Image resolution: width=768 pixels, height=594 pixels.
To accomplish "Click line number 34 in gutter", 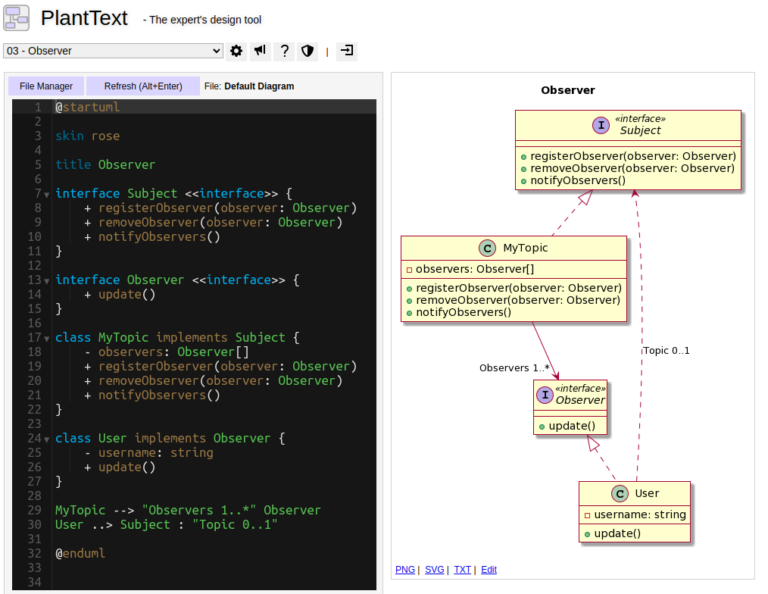I will click(x=34, y=582).
